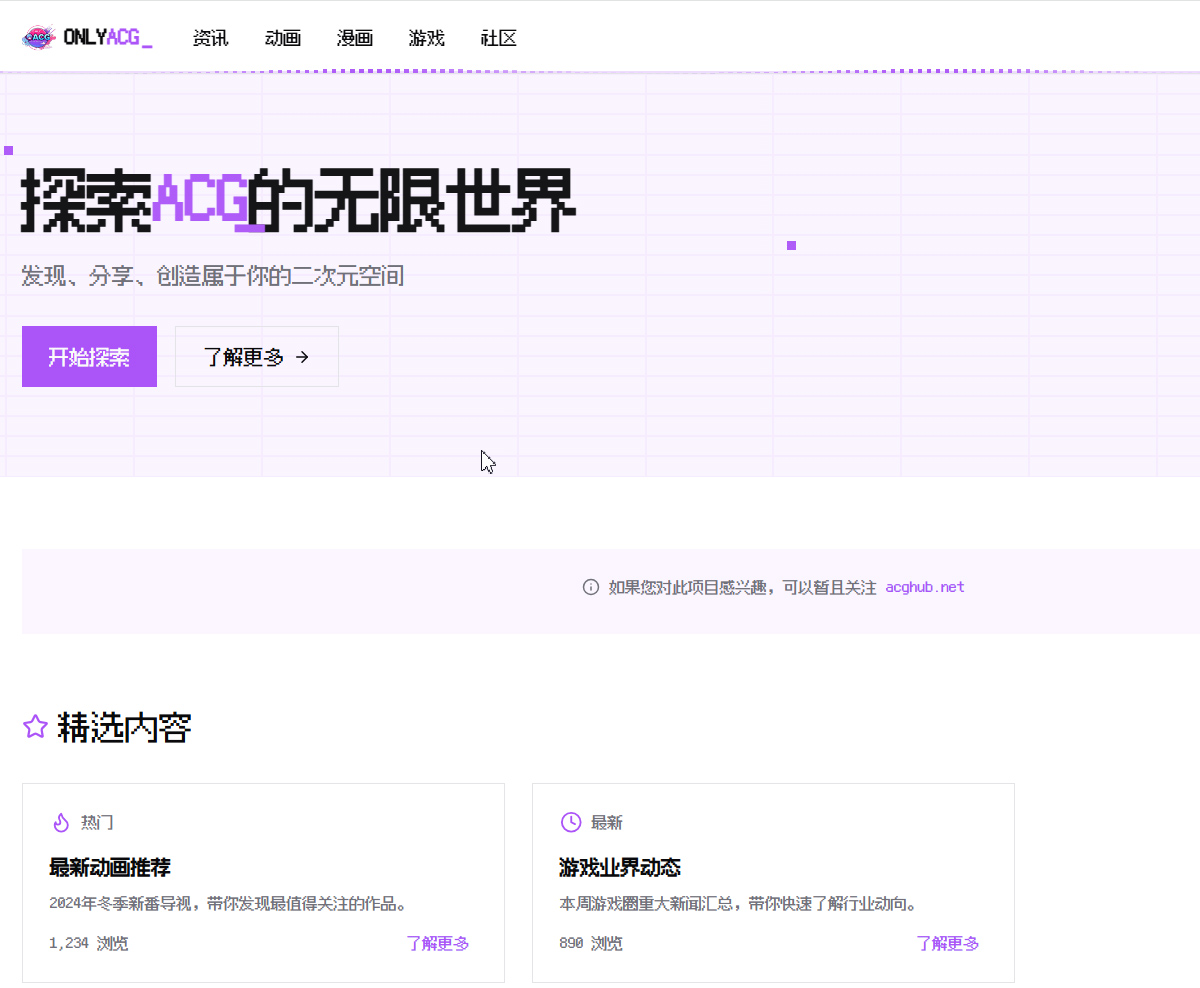Open the 游戏 navigation item
The height and width of the screenshot is (988, 1200).
[427, 38]
